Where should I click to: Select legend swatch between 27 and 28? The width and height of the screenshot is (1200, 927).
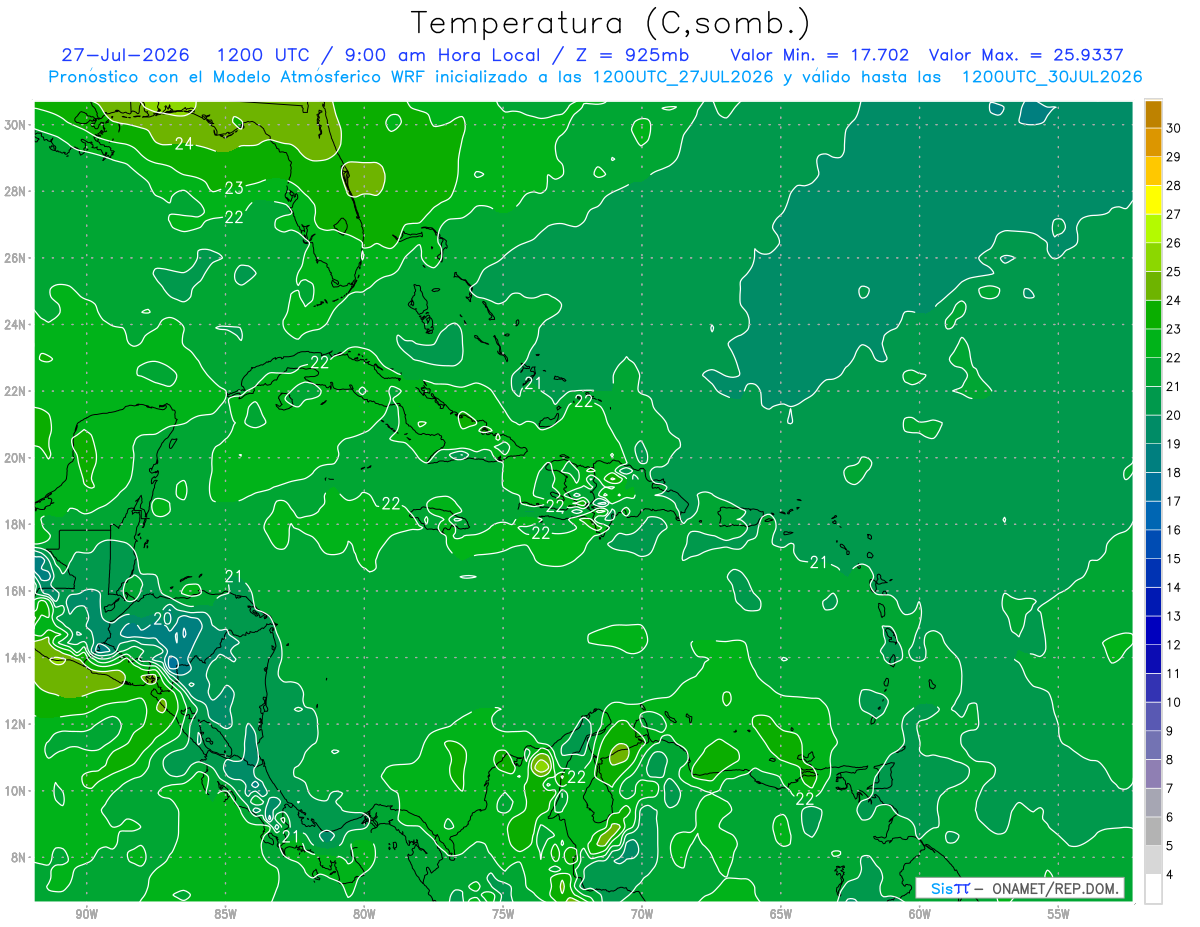coord(1153,200)
